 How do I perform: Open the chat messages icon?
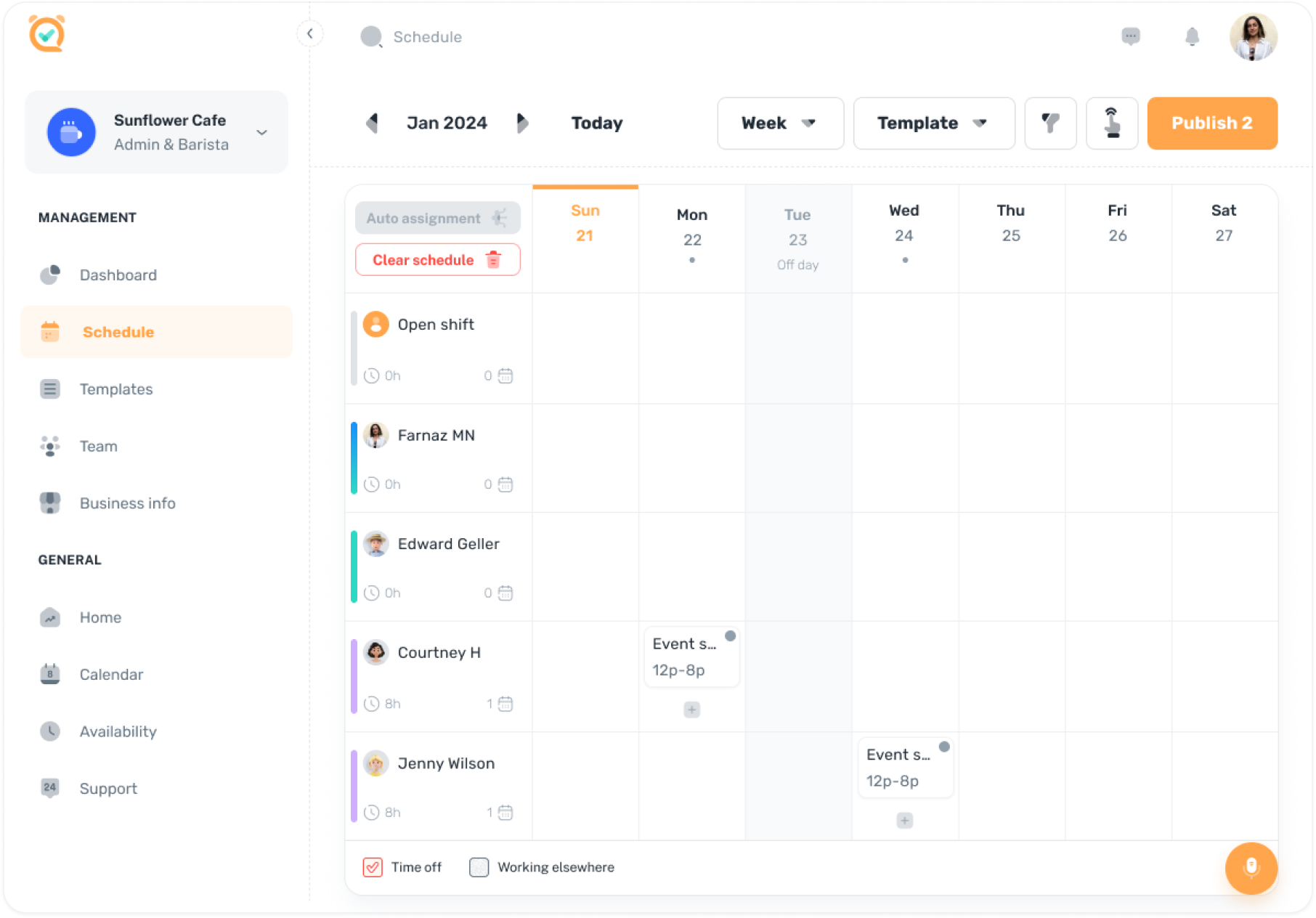(1130, 36)
